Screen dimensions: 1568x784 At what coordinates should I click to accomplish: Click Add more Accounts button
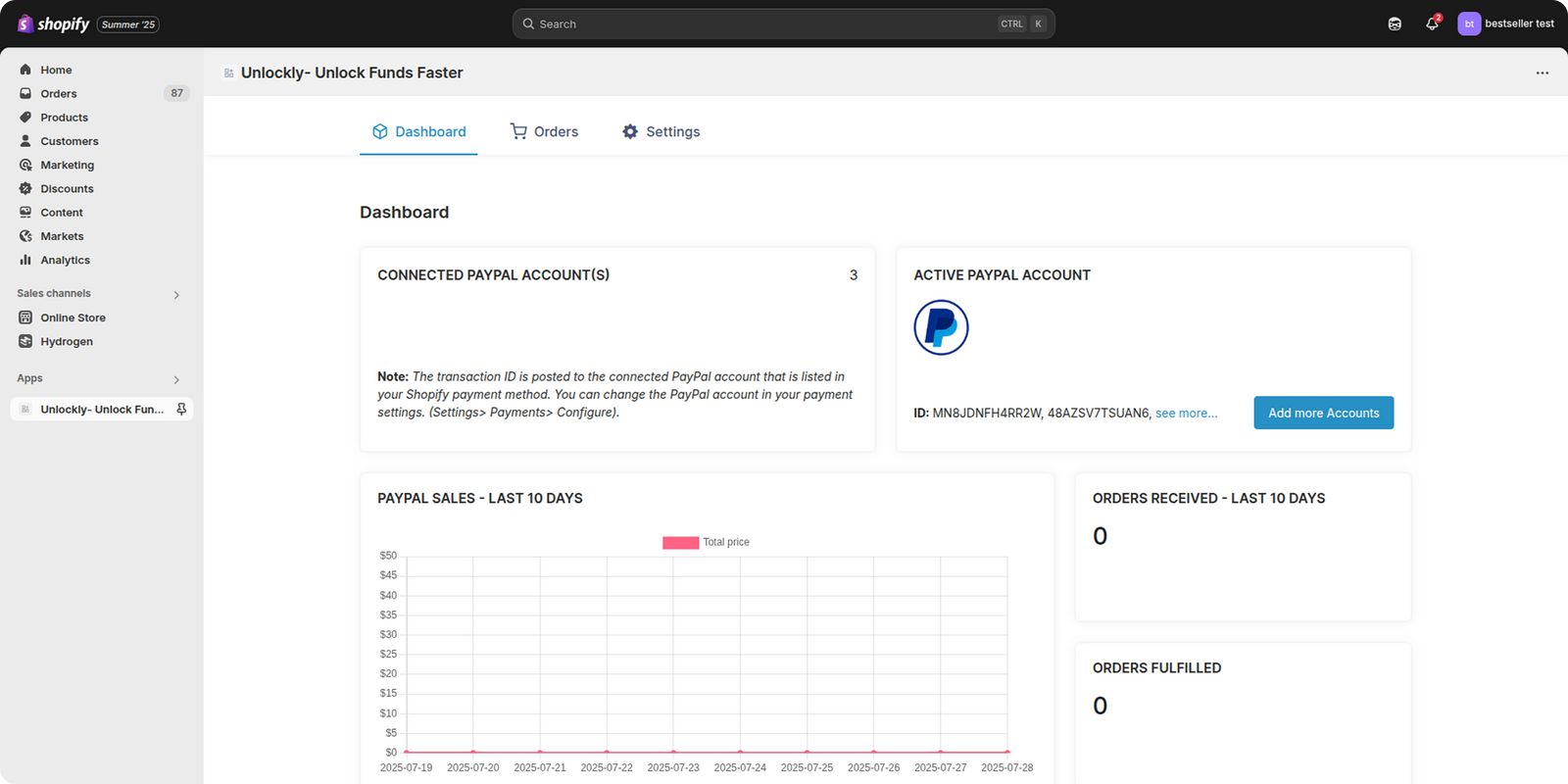tap(1323, 413)
